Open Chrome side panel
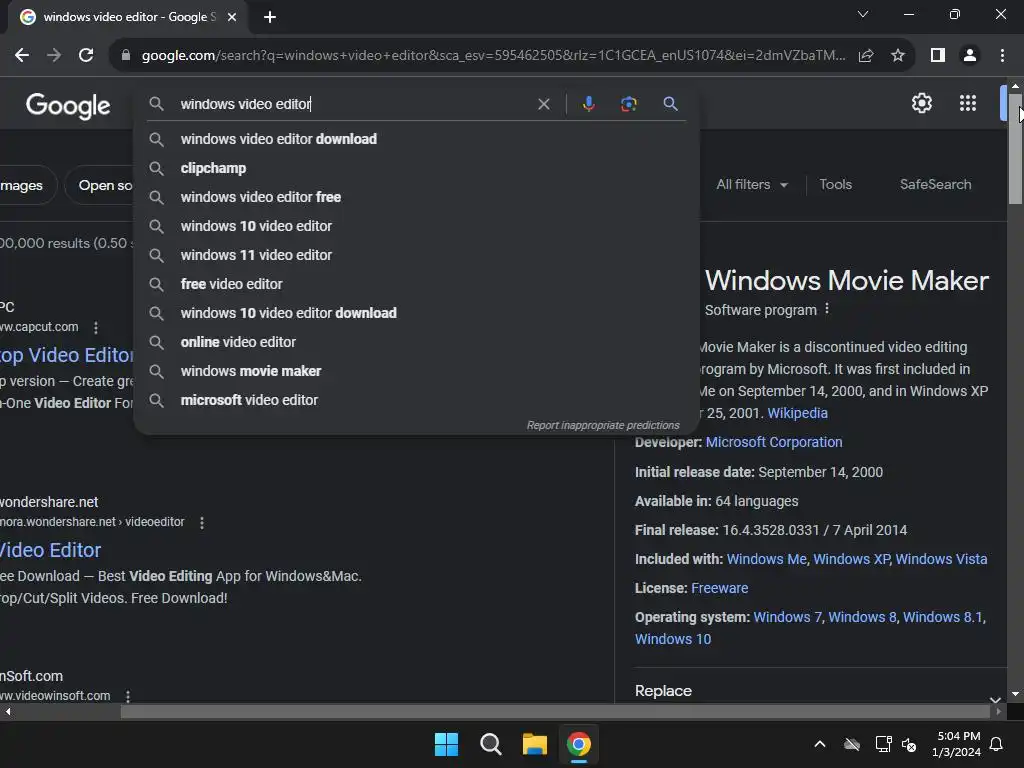 click(938, 56)
